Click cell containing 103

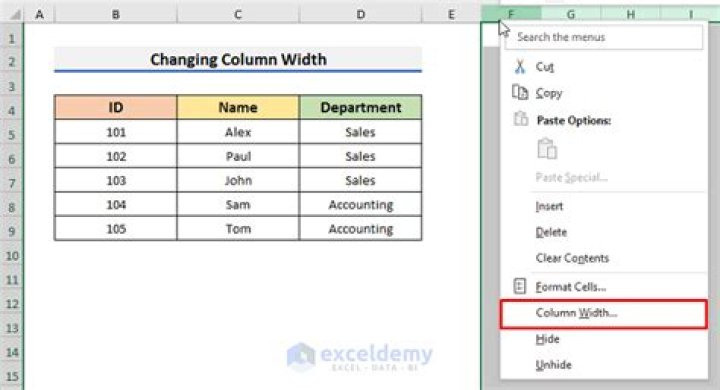(x=115, y=180)
